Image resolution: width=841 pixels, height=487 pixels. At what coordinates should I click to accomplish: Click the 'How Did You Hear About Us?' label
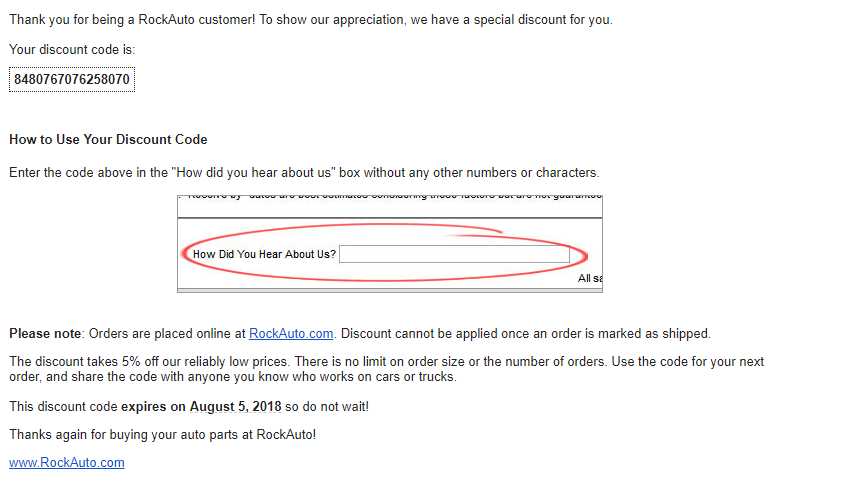coord(264,254)
